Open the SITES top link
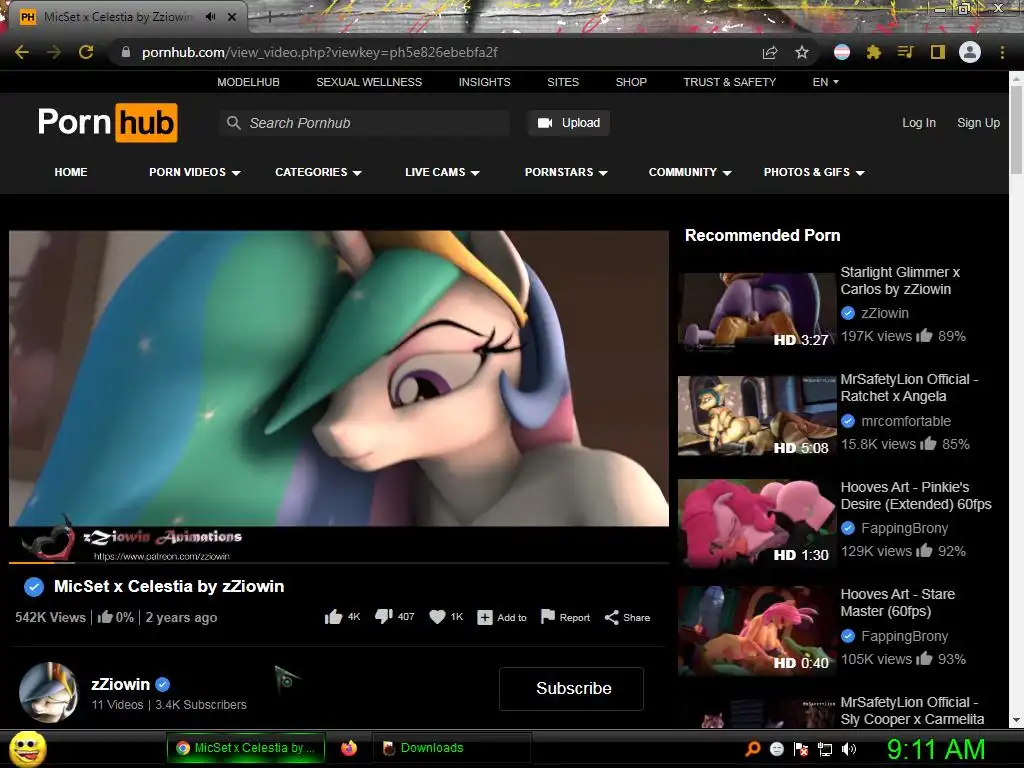Image resolution: width=1024 pixels, height=768 pixels. (563, 82)
